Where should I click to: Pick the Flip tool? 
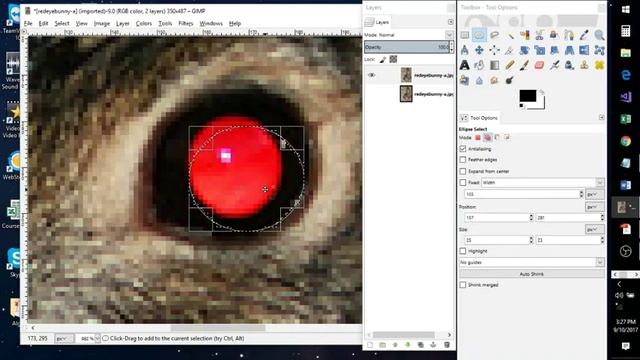pyautogui.click(x=584, y=50)
